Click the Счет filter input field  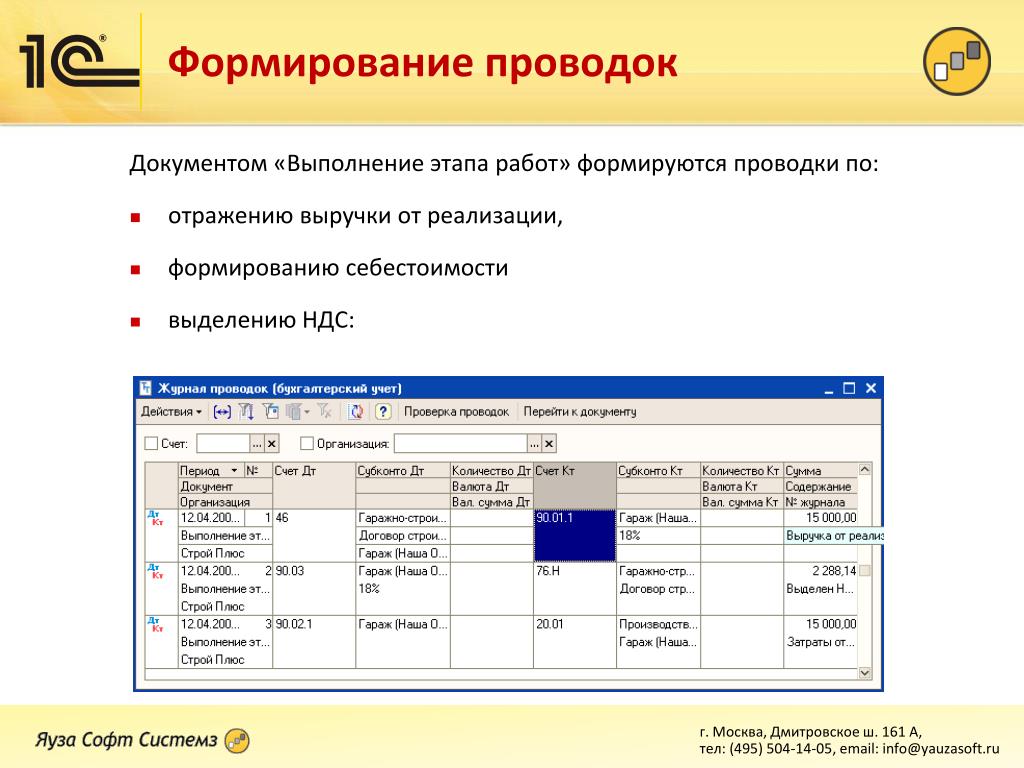[x=223, y=444]
